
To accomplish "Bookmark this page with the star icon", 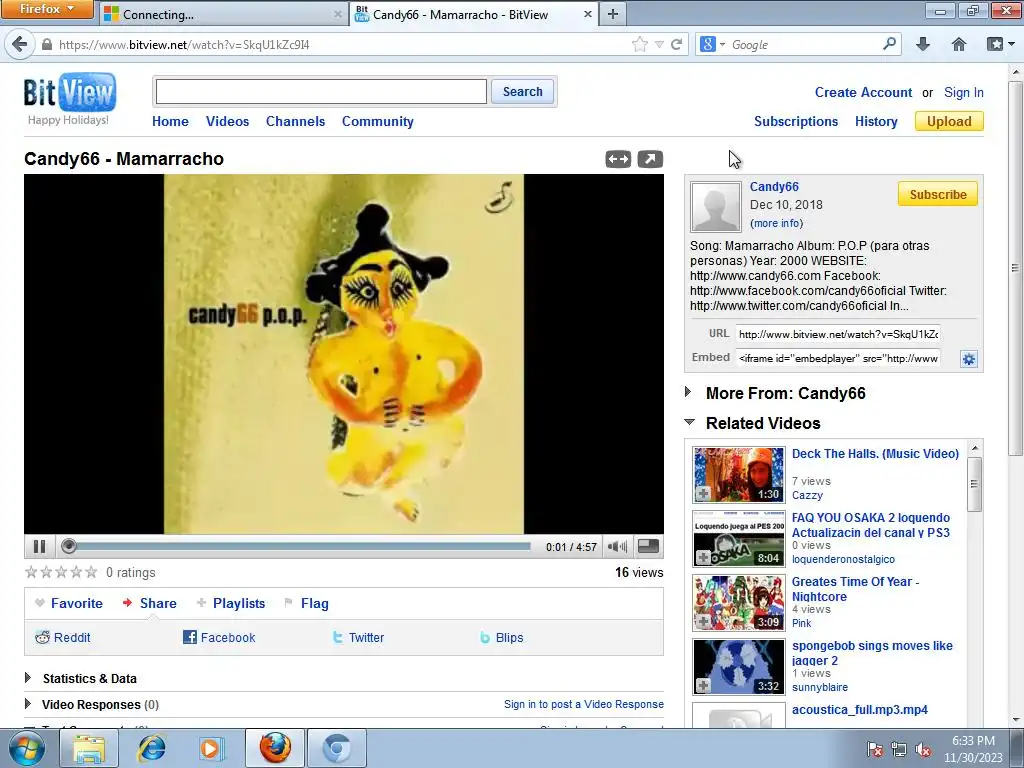I will point(639,44).
